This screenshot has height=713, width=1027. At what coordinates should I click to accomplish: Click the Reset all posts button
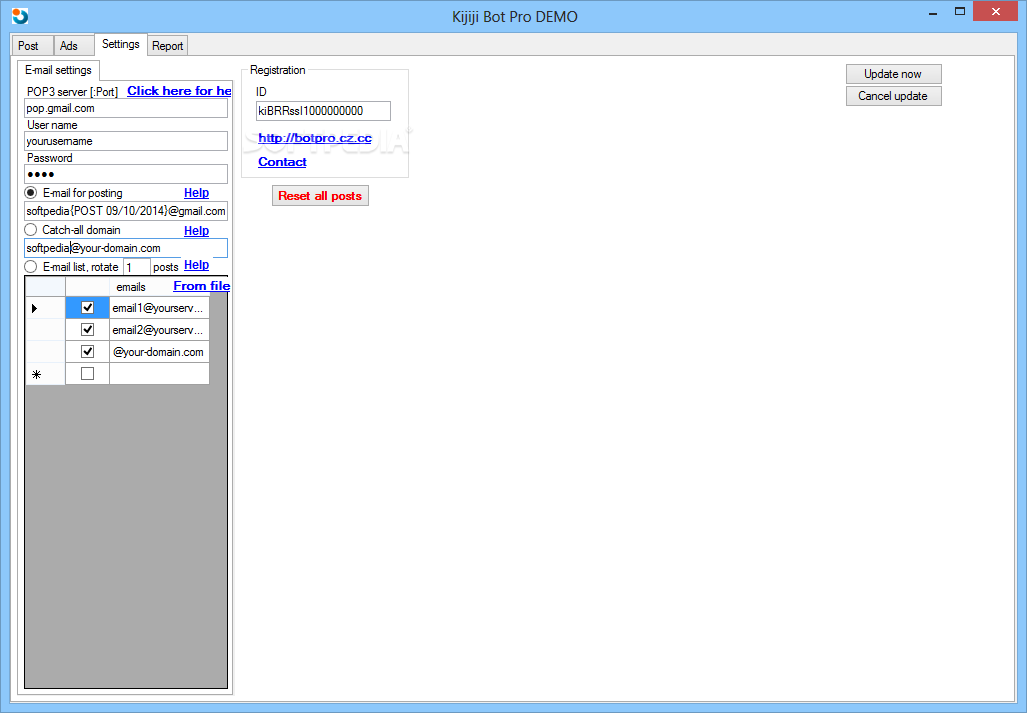(320, 196)
